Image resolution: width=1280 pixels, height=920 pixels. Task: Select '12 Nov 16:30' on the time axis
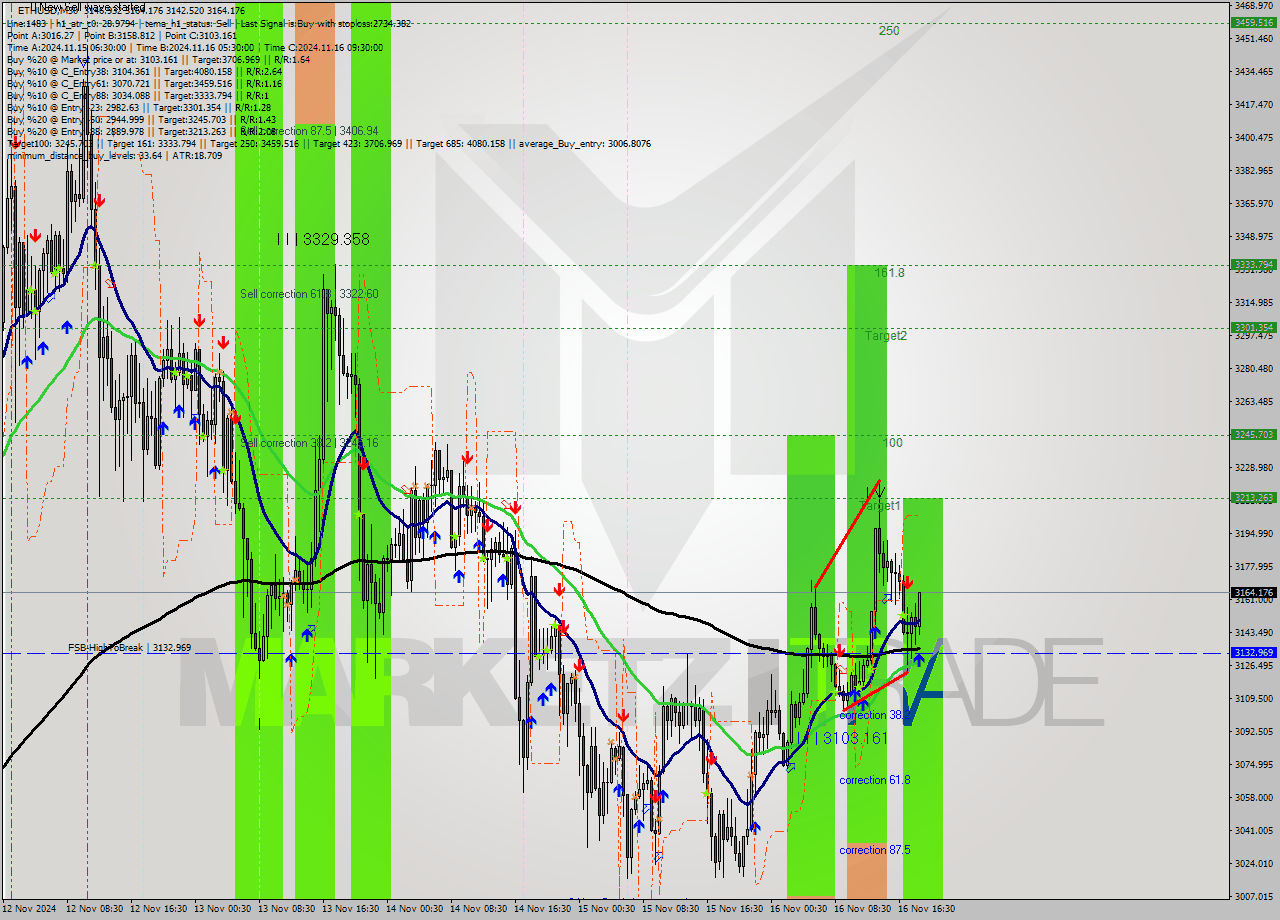click(160, 909)
